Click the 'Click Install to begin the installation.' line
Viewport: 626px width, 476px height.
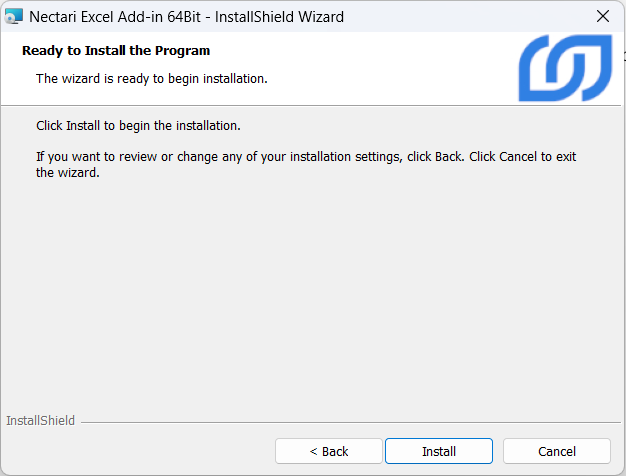point(138,126)
